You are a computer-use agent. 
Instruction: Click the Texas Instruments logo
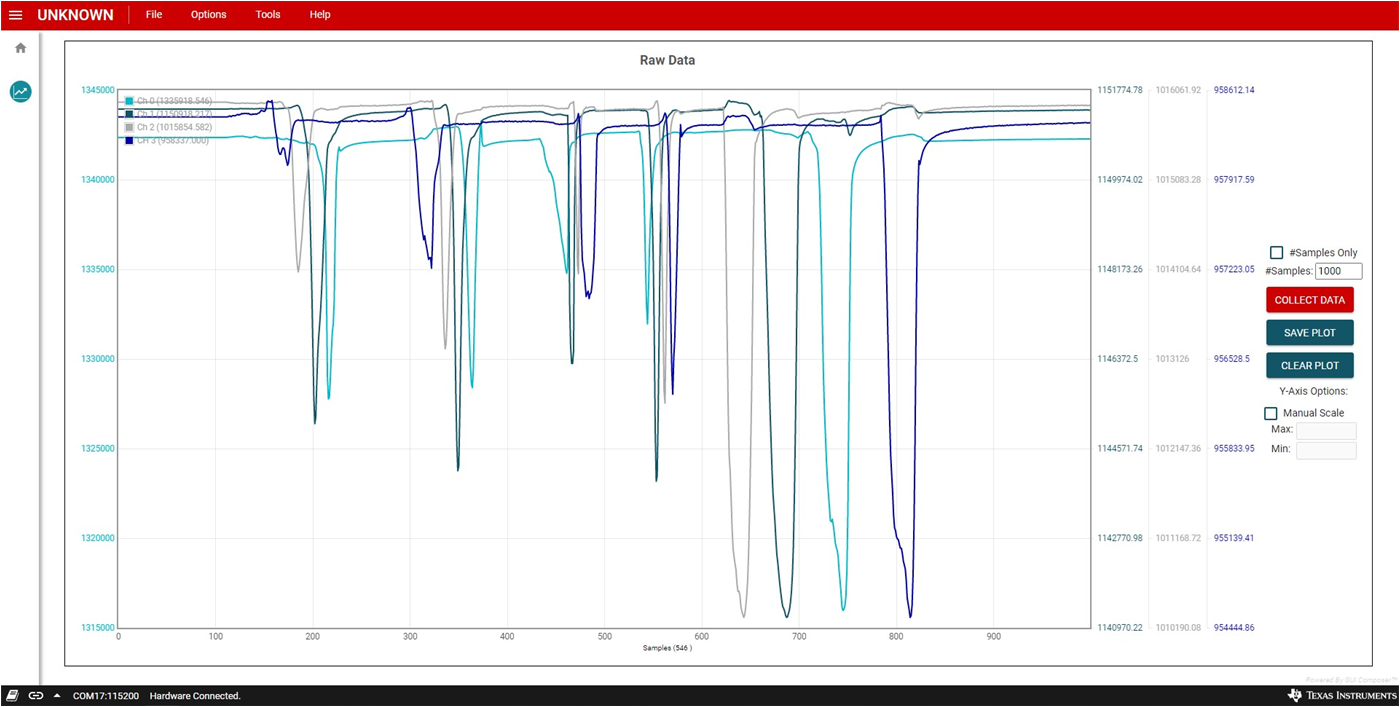click(x=1342, y=695)
